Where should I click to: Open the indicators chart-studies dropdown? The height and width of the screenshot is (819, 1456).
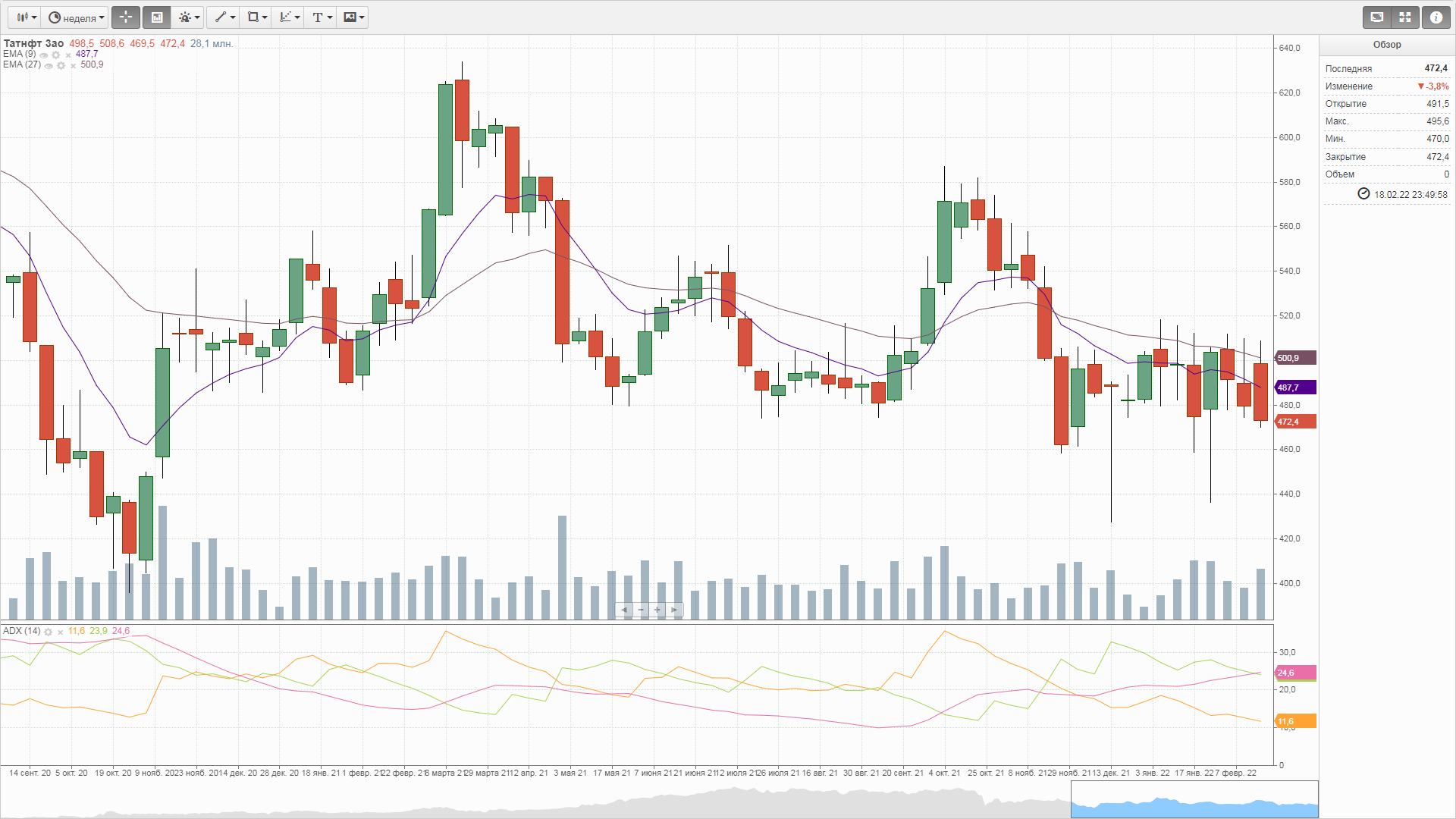[289, 17]
